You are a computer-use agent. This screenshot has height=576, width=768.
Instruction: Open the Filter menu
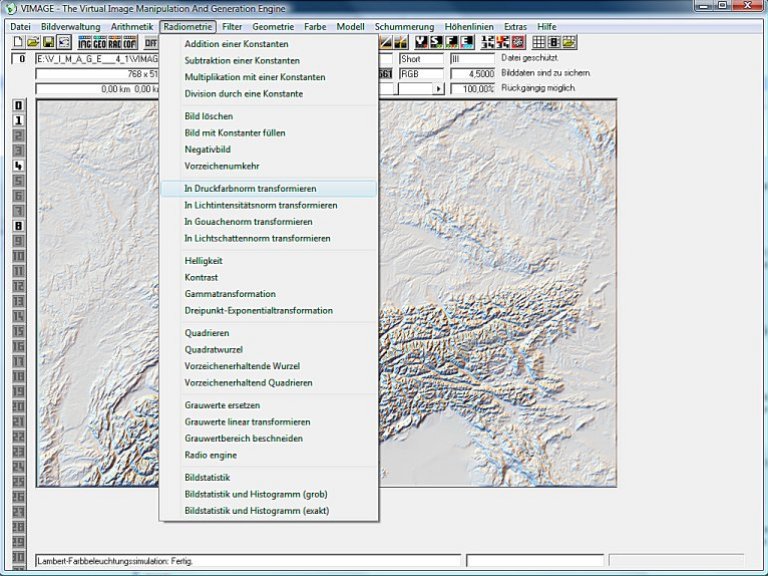(x=232, y=25)
